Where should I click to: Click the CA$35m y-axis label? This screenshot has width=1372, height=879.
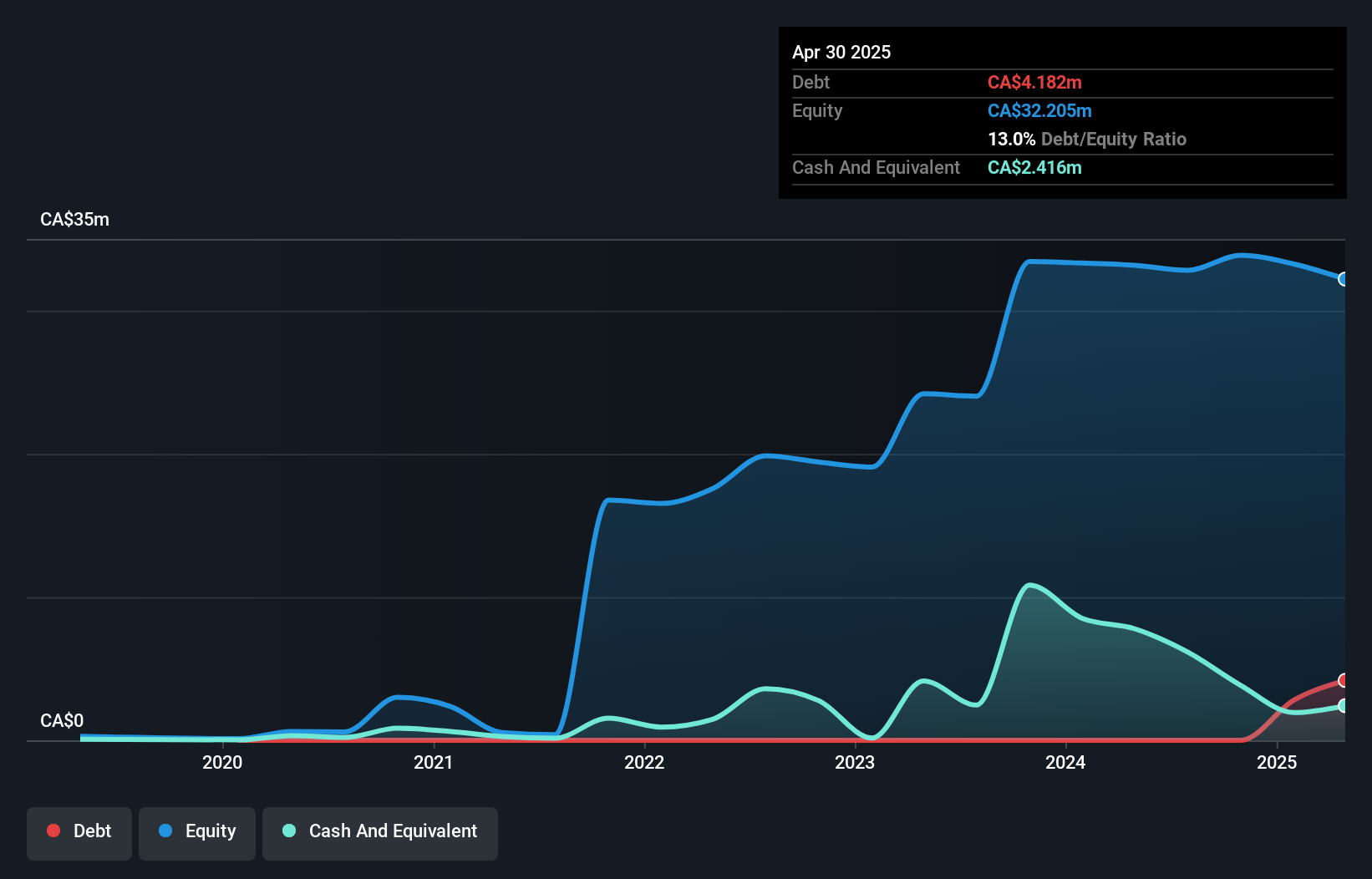[75, 220]
